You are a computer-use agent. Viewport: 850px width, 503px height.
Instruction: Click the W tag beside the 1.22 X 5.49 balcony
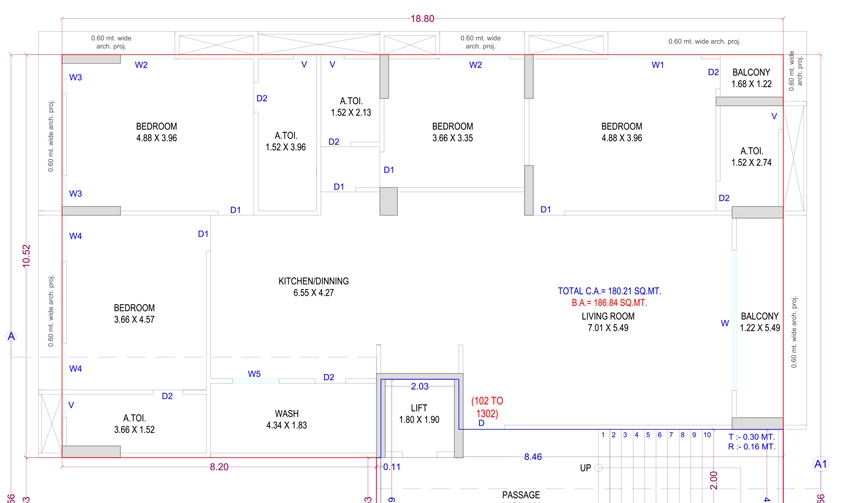click(x=725, y=323)
